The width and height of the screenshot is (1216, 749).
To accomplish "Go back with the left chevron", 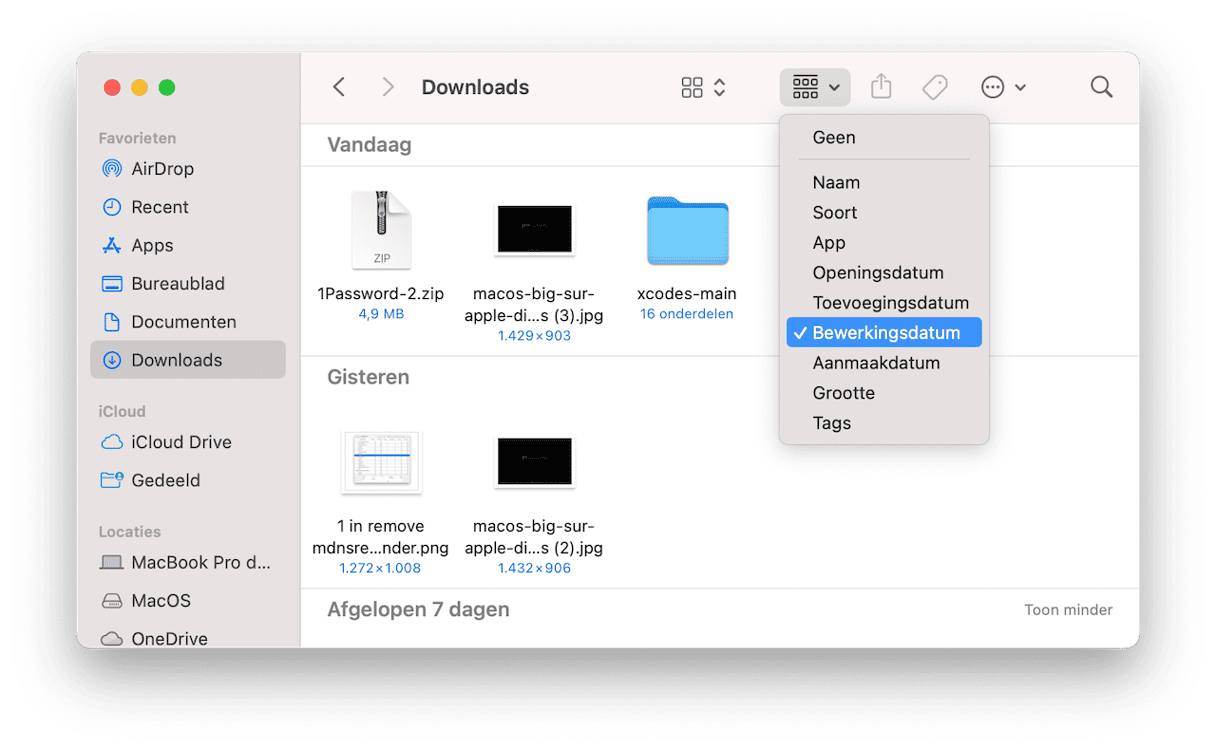I will (x=339, y=87).
